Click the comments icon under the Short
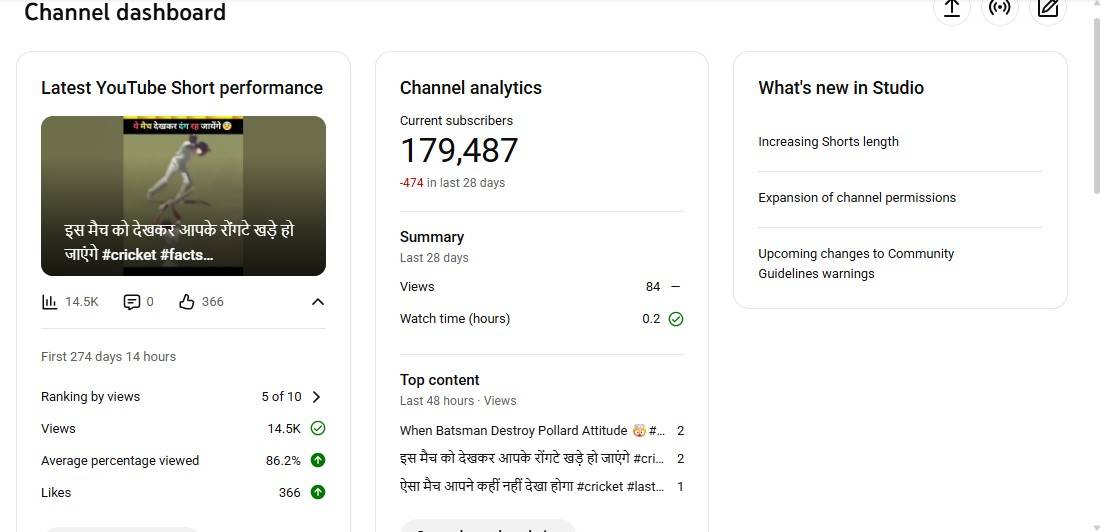 pyautogui.click(x=132, y=302)
